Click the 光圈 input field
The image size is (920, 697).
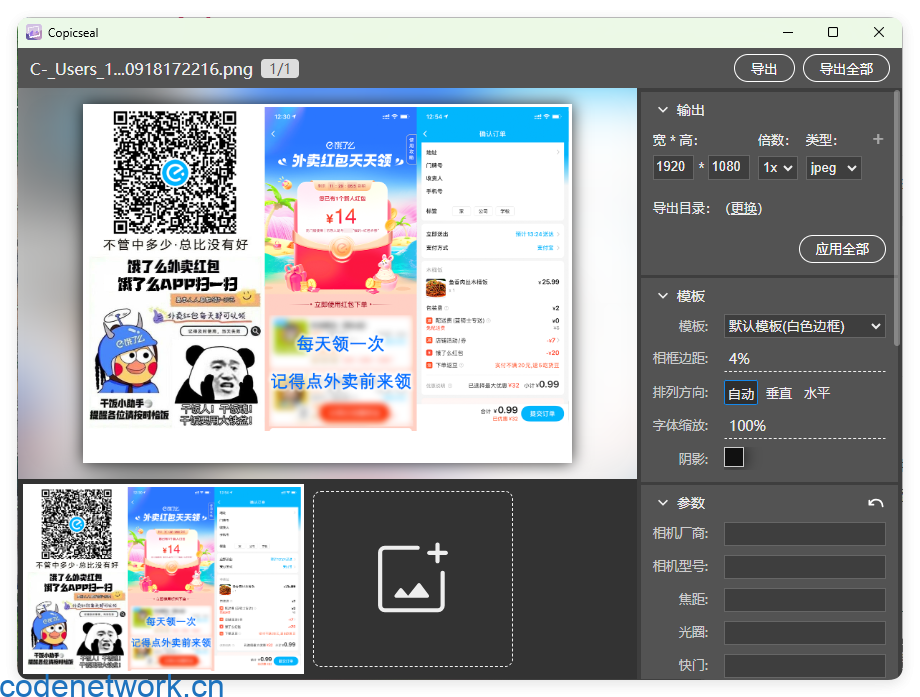804,632
